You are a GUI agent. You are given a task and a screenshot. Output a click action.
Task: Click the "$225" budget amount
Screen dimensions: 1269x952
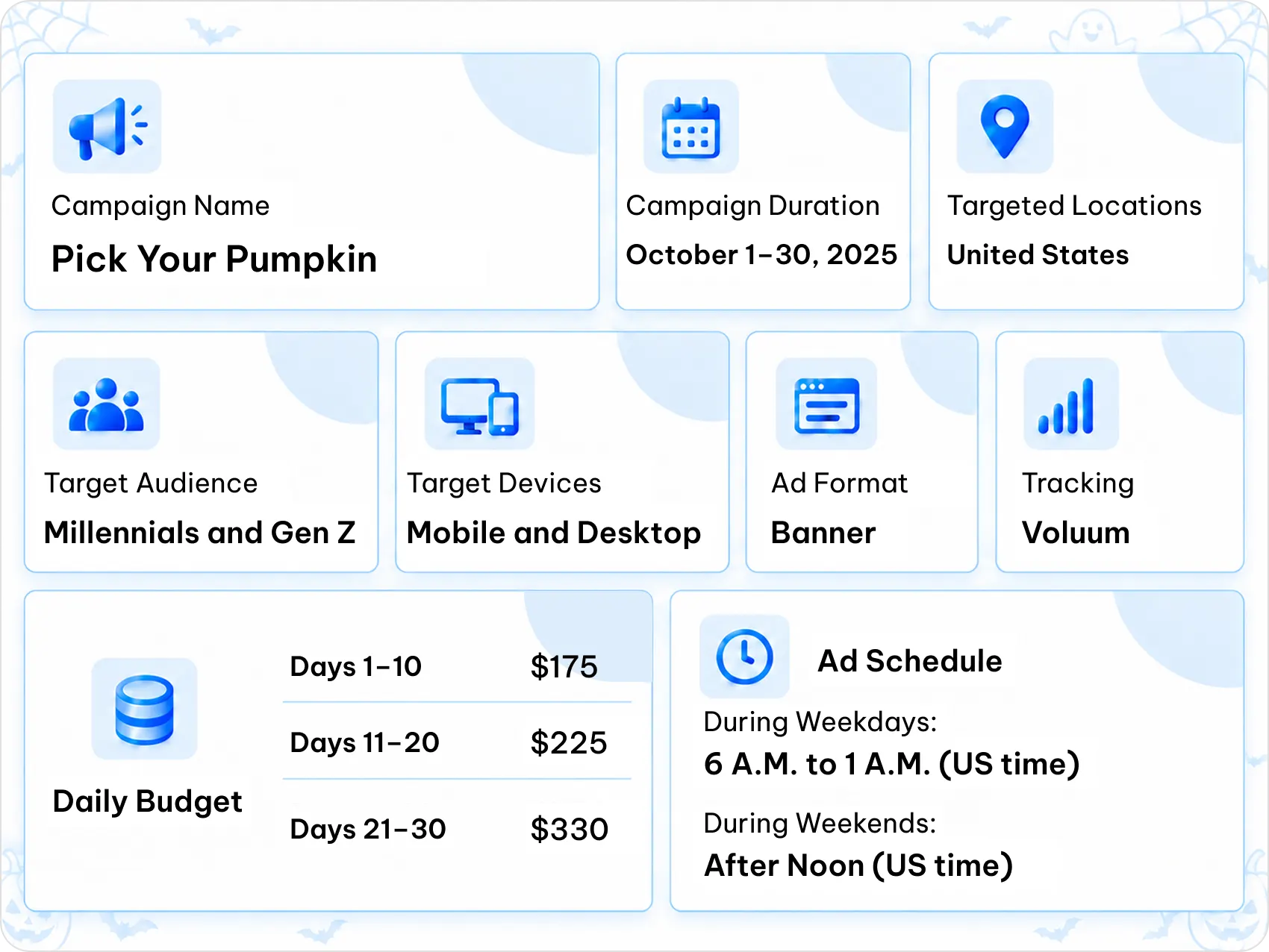click(569, 743)
